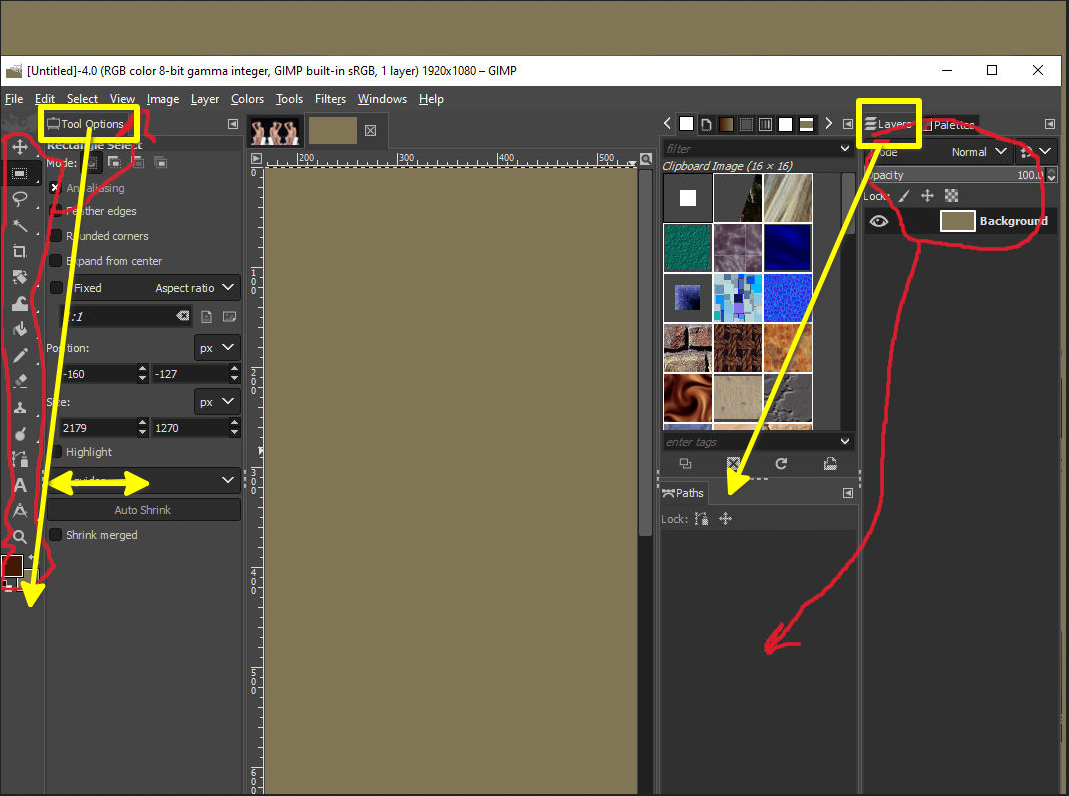Open the Layer menu
This screenshot has height=796, width=1069.
(205, 99)
